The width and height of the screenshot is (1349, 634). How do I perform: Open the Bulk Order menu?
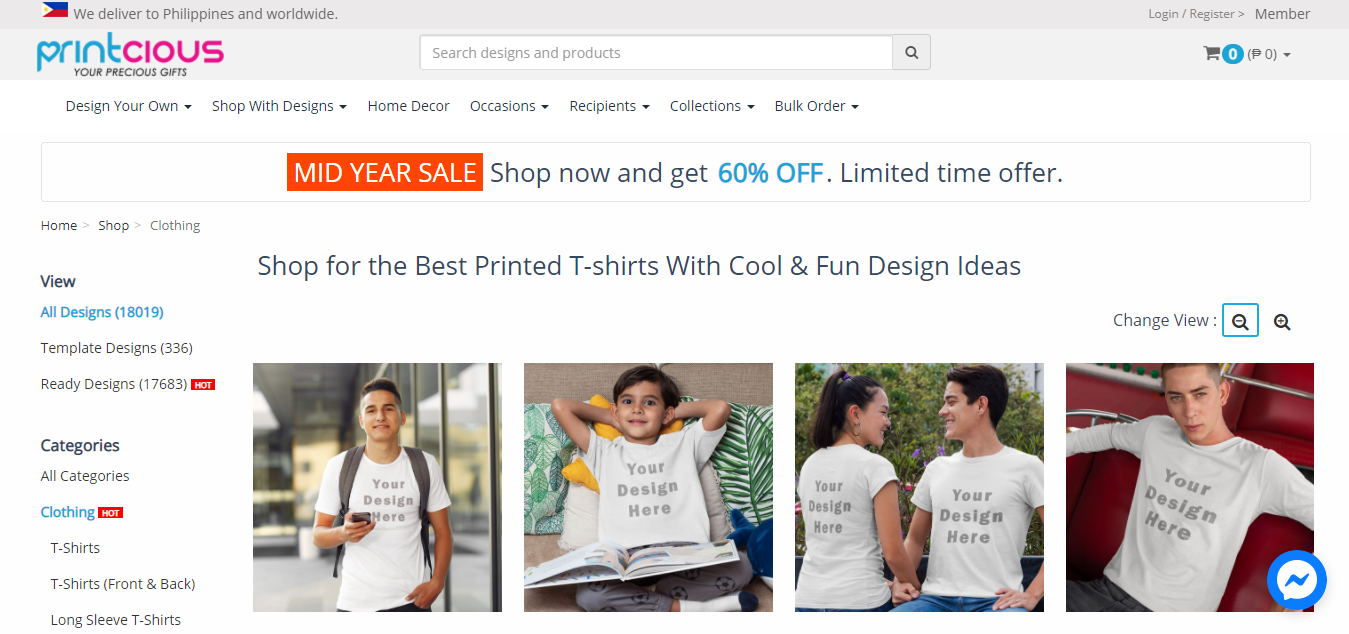pyautogui.click(x=816, y=106)
